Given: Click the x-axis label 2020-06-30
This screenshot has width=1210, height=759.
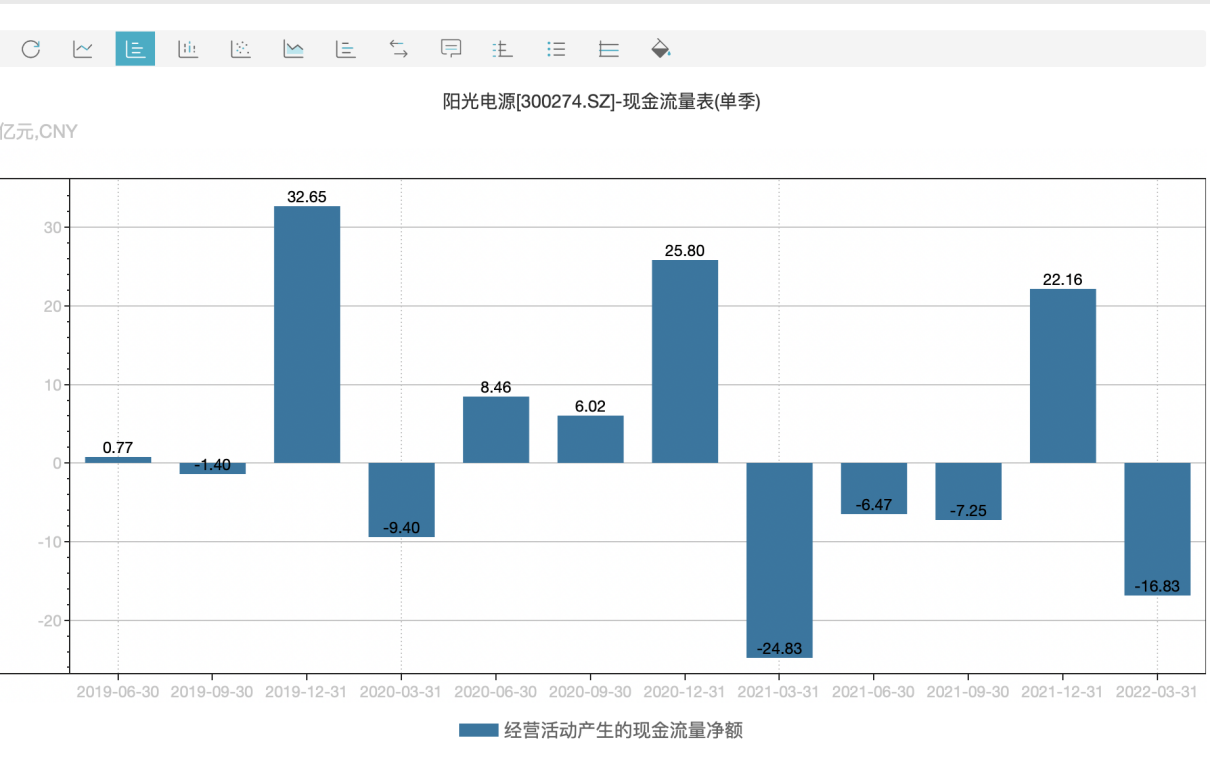Looking at the screenshot, I should [496, 692].
